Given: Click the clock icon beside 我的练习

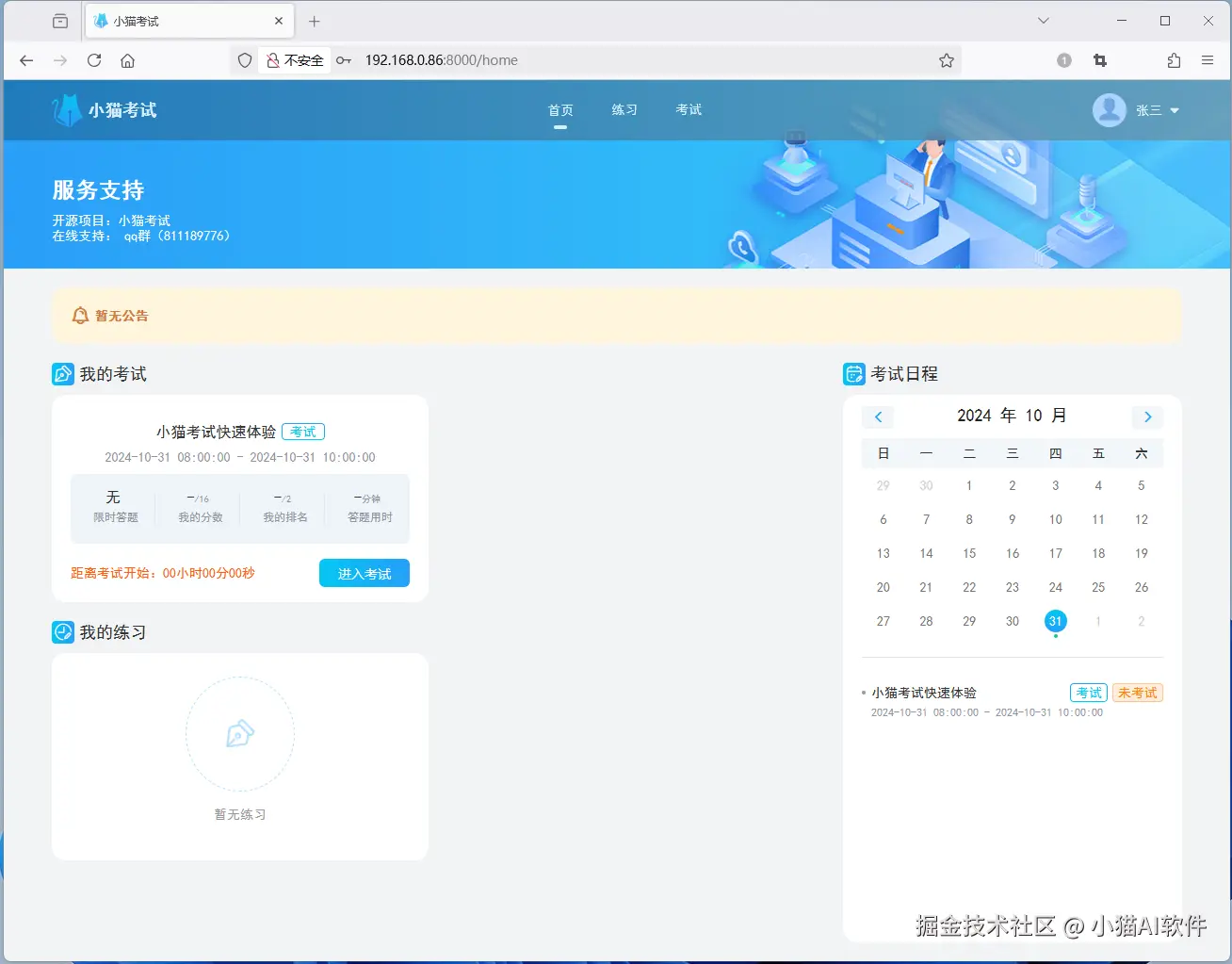Looking at the screenshot, I should (62, 631).
